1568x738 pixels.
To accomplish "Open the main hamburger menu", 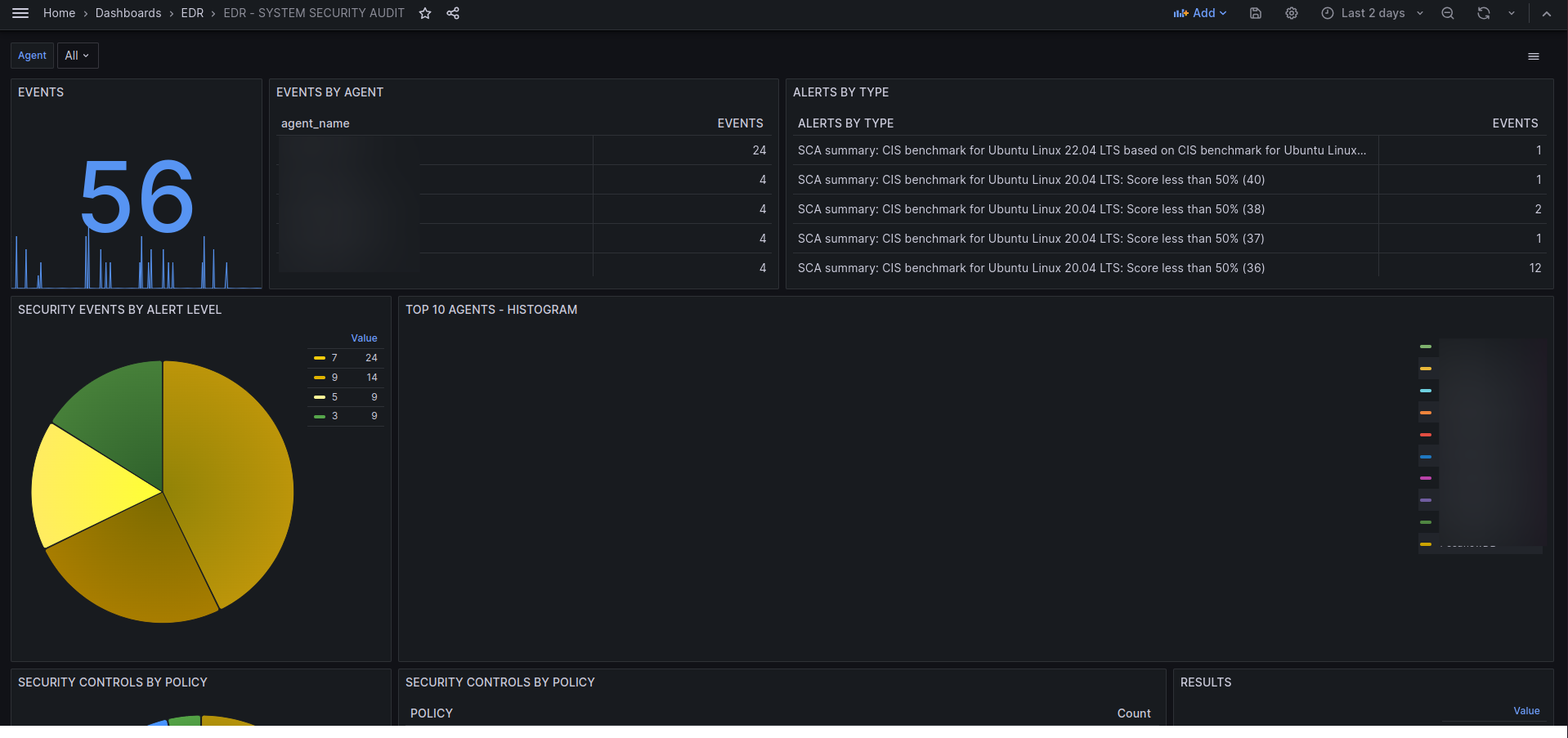I will (20, 13).
